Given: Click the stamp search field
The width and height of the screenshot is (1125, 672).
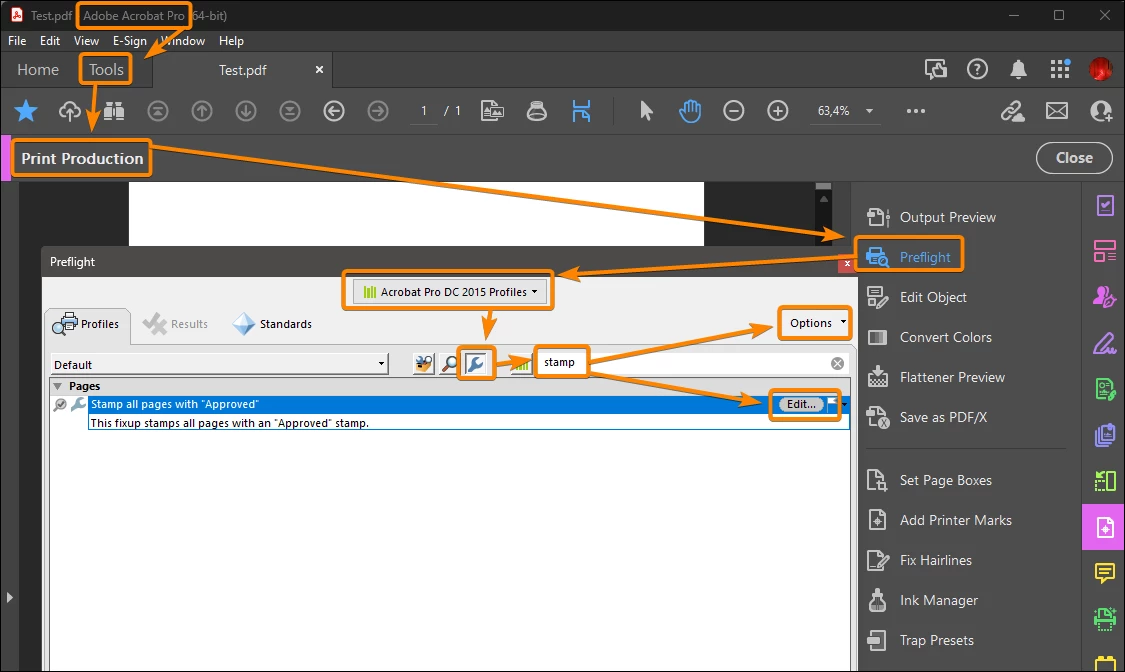Looking at the screenshot, I should click(692, 364).
